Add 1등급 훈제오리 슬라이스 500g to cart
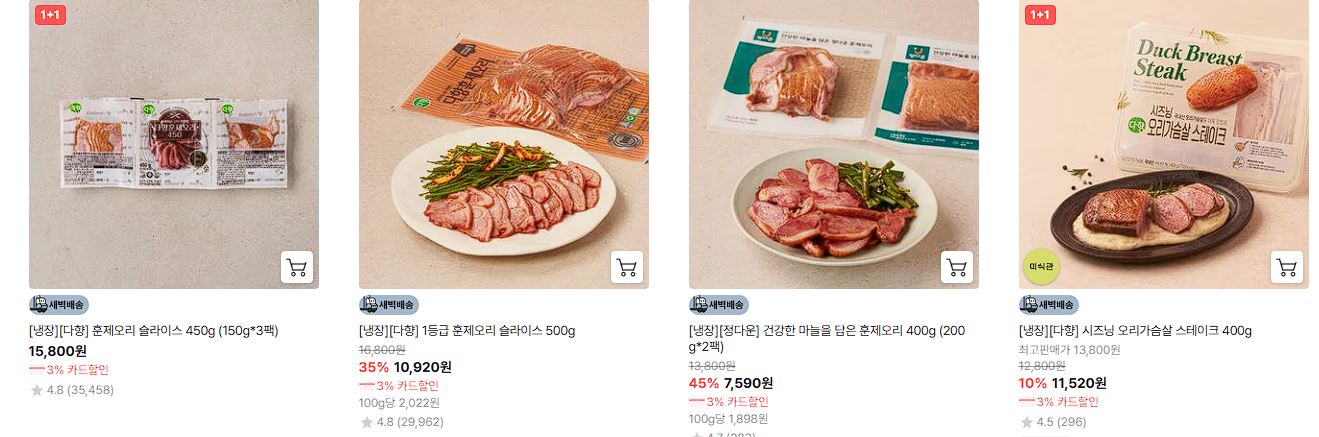This screenshot has height=437, width=1319. click(627, 267)
